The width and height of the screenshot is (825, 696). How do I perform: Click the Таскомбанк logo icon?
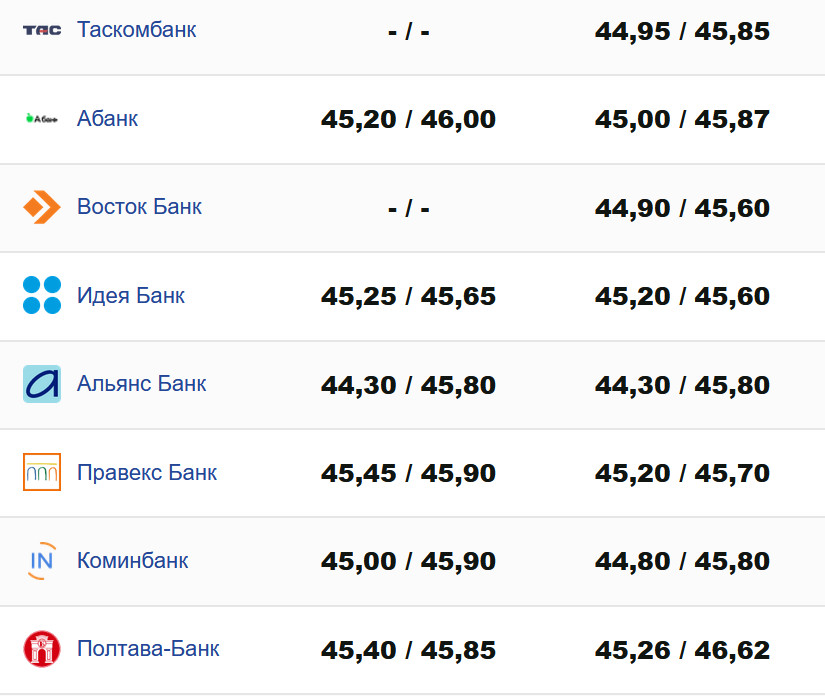pos(42,30)
